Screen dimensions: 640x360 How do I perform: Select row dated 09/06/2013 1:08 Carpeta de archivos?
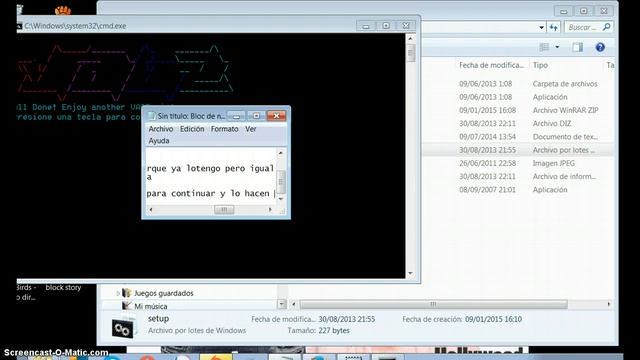click(x=518, y=84)
